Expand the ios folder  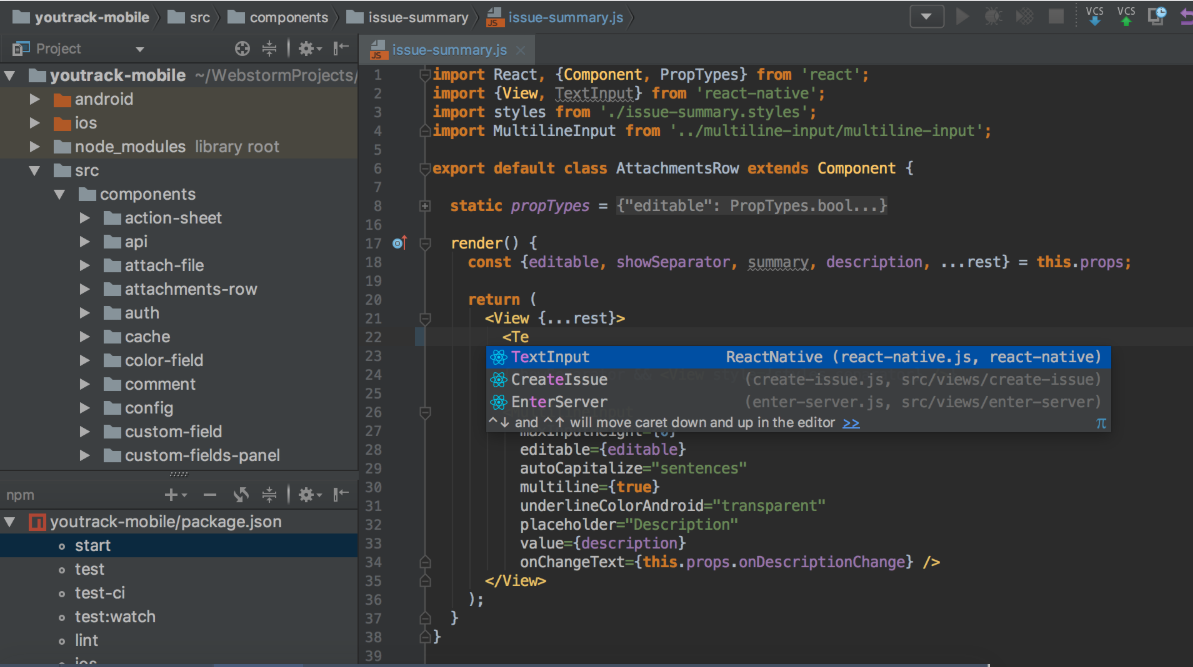pos(34,122)
